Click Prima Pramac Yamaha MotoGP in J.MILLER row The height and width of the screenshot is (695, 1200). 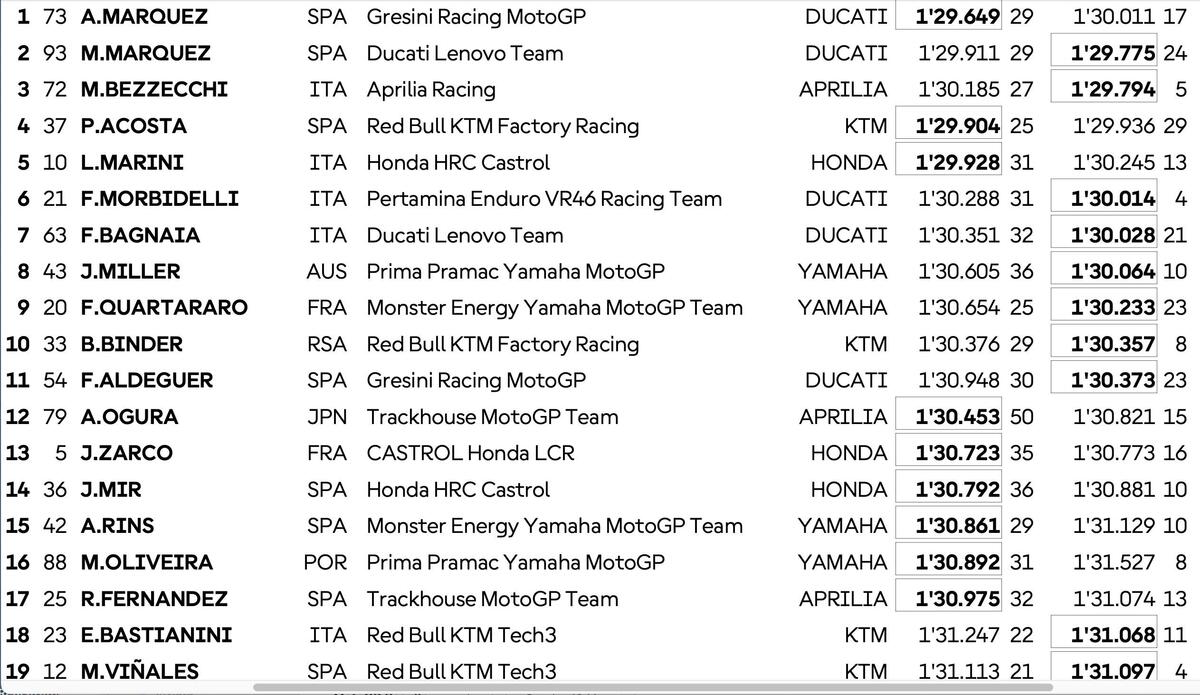click(515, 271)
